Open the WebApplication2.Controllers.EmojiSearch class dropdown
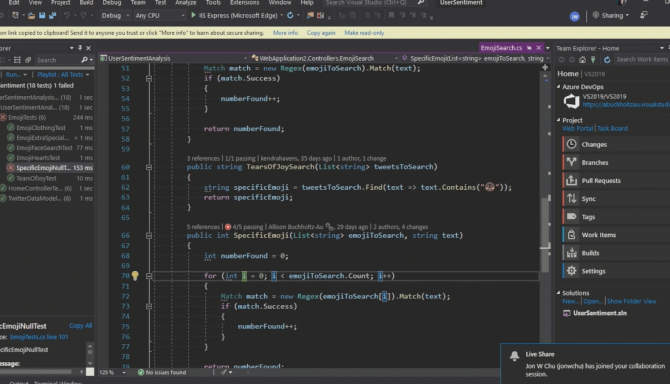 (324, 58)
